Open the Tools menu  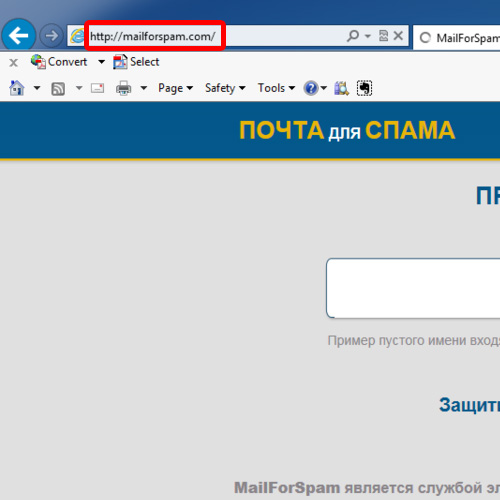tap(276, 88)
